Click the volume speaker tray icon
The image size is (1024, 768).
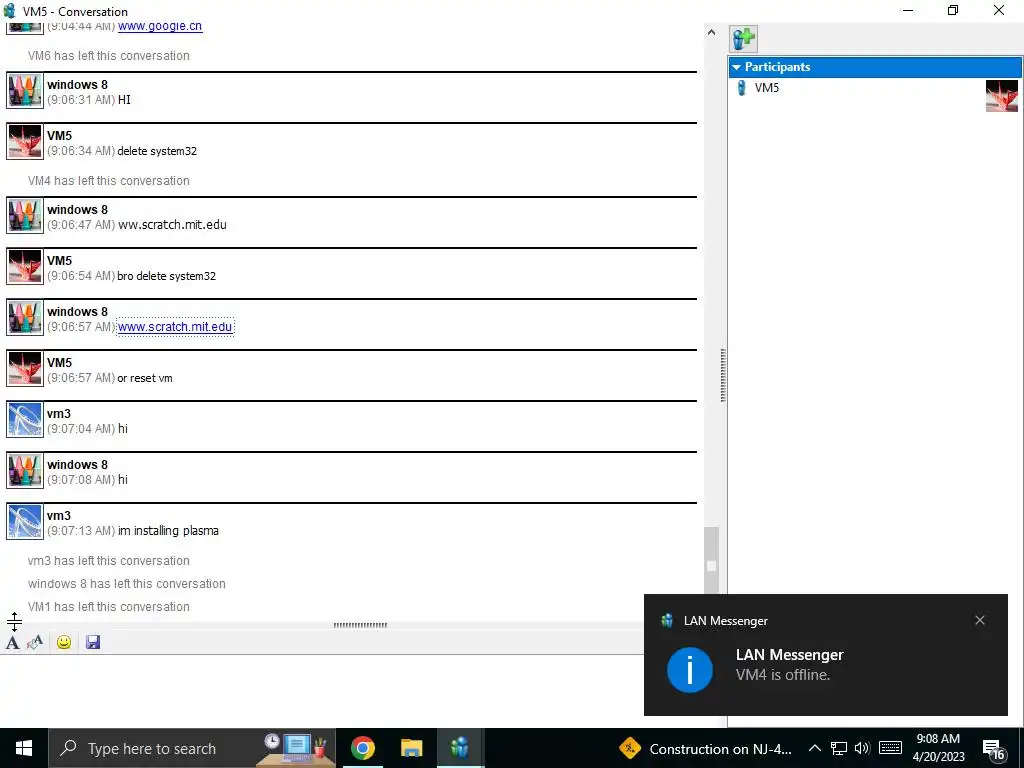point(862,748)
